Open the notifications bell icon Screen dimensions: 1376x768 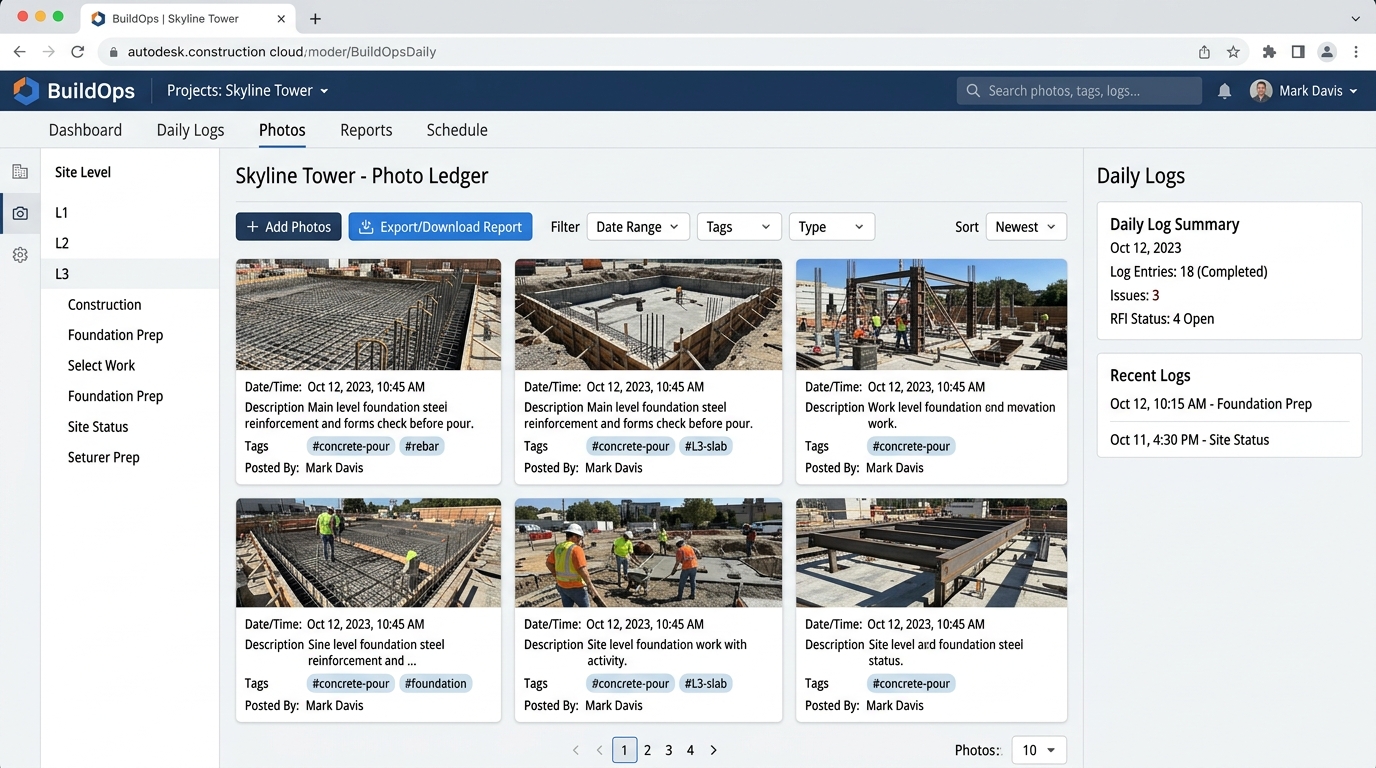(1224, 91)
